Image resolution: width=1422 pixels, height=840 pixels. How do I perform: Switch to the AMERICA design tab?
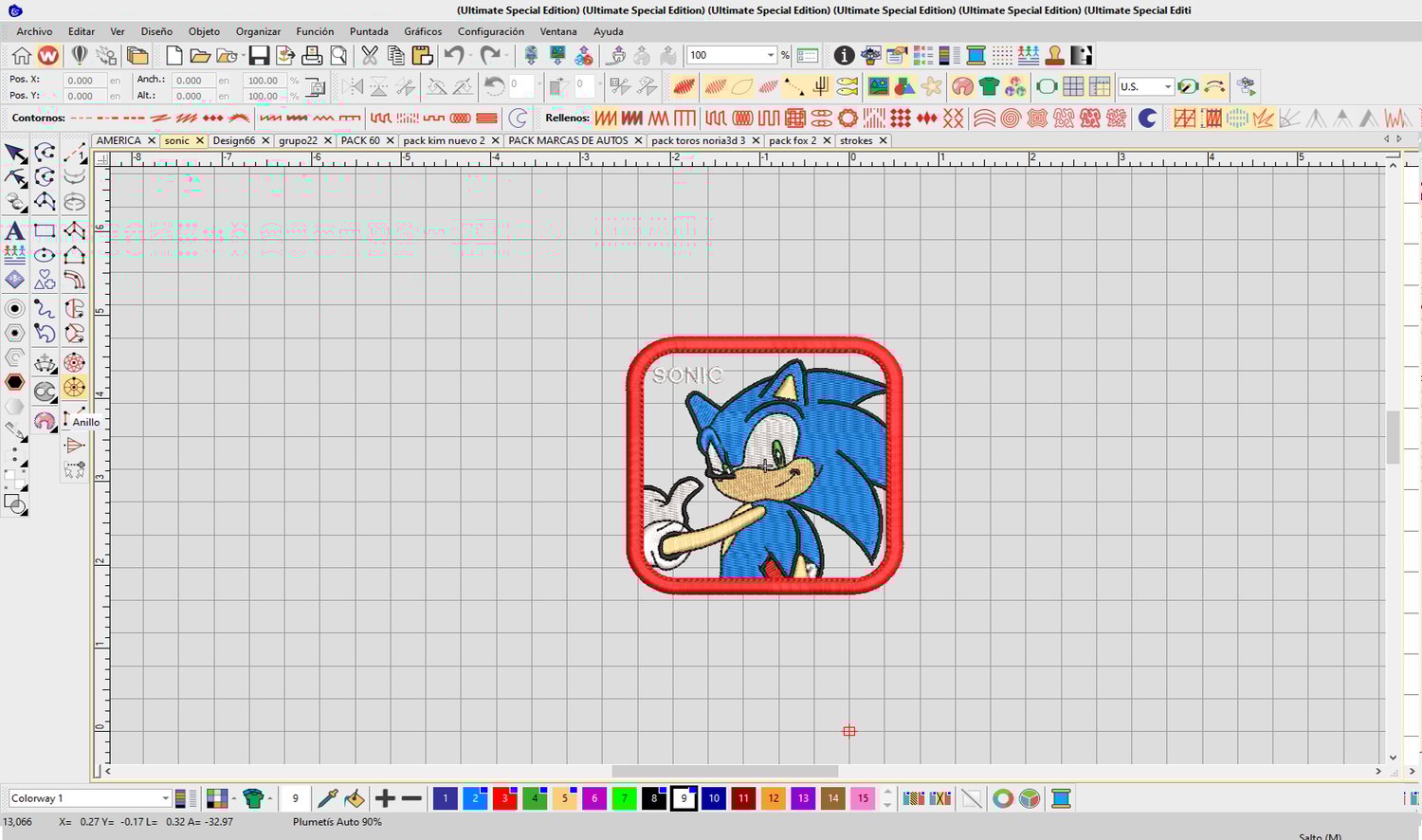[x=118, y=140]
